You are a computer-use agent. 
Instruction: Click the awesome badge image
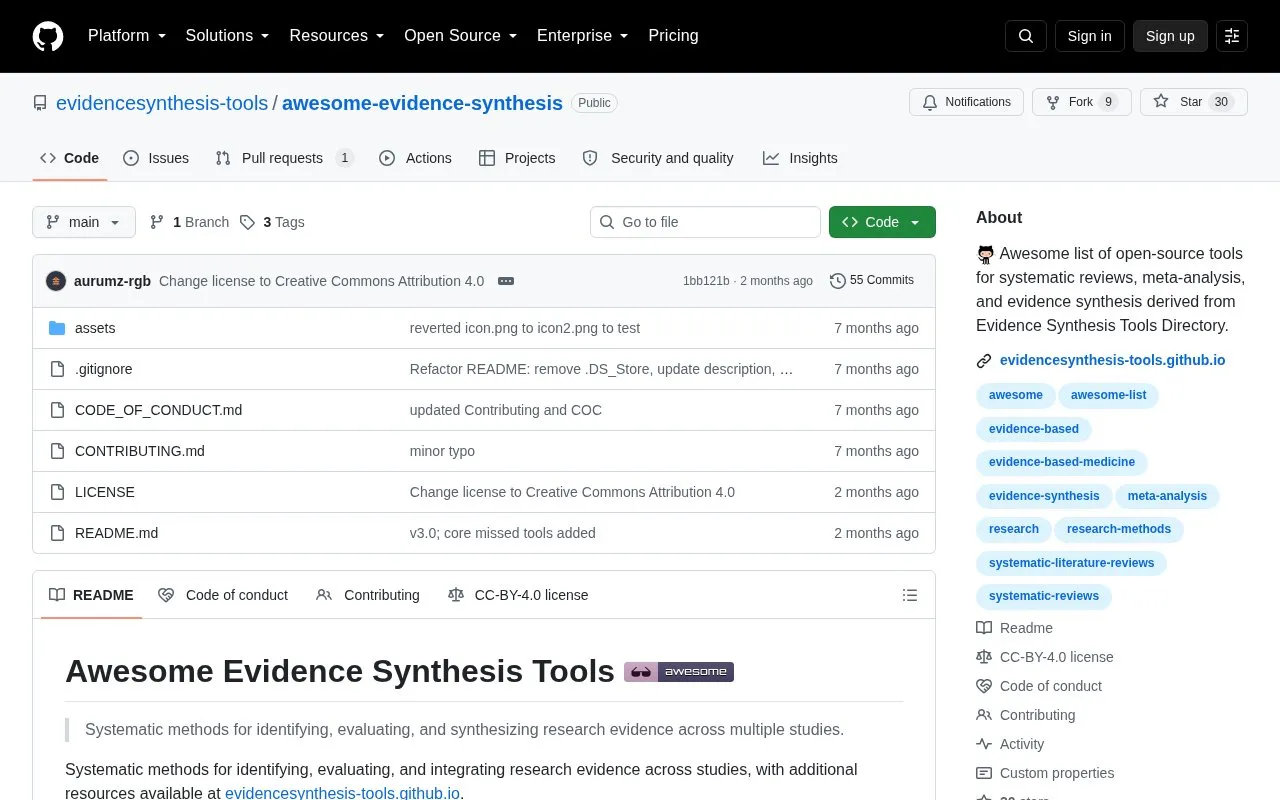tap(679, 672)
